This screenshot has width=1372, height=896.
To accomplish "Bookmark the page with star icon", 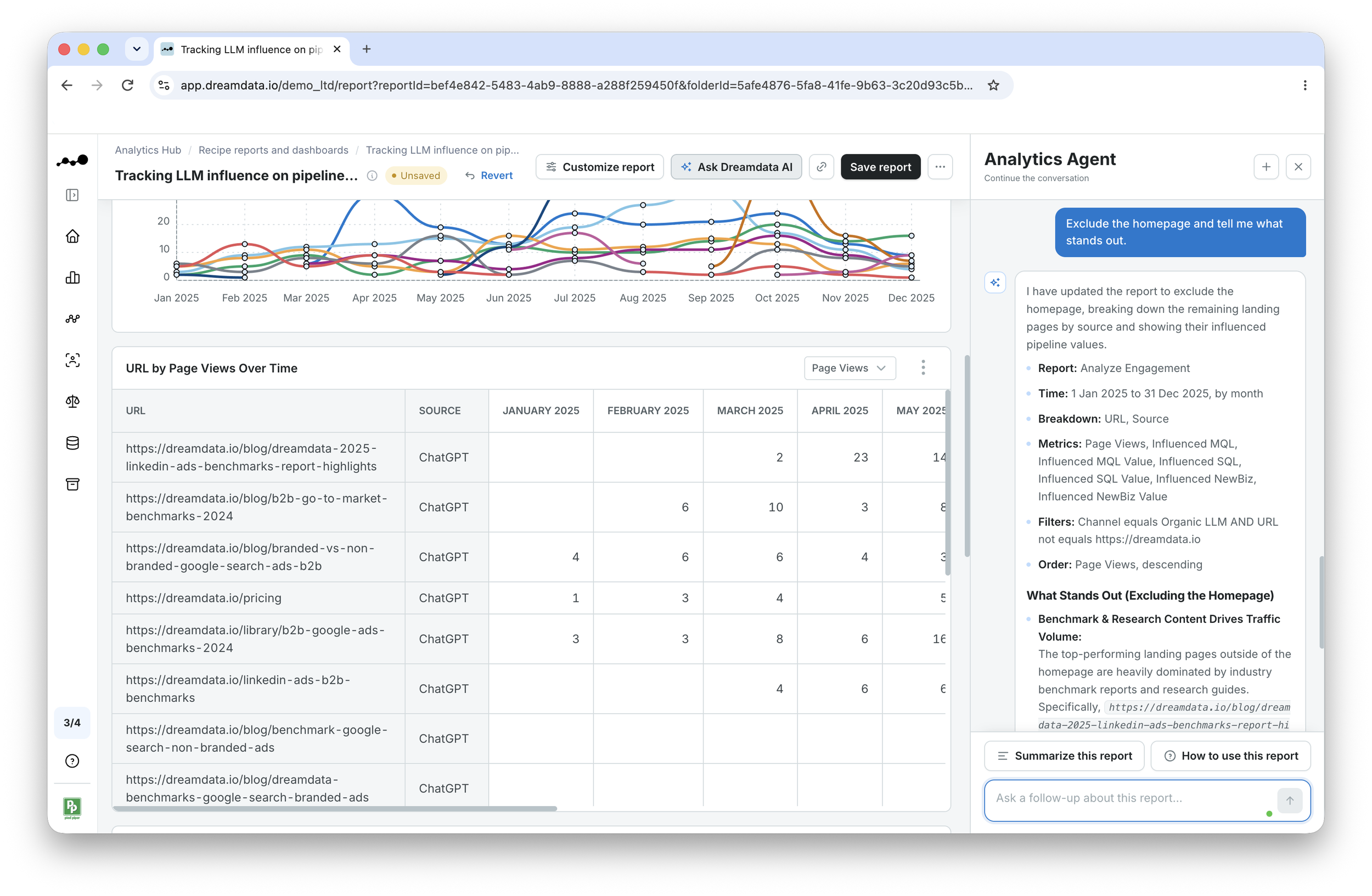I will [x=993, y=85].
